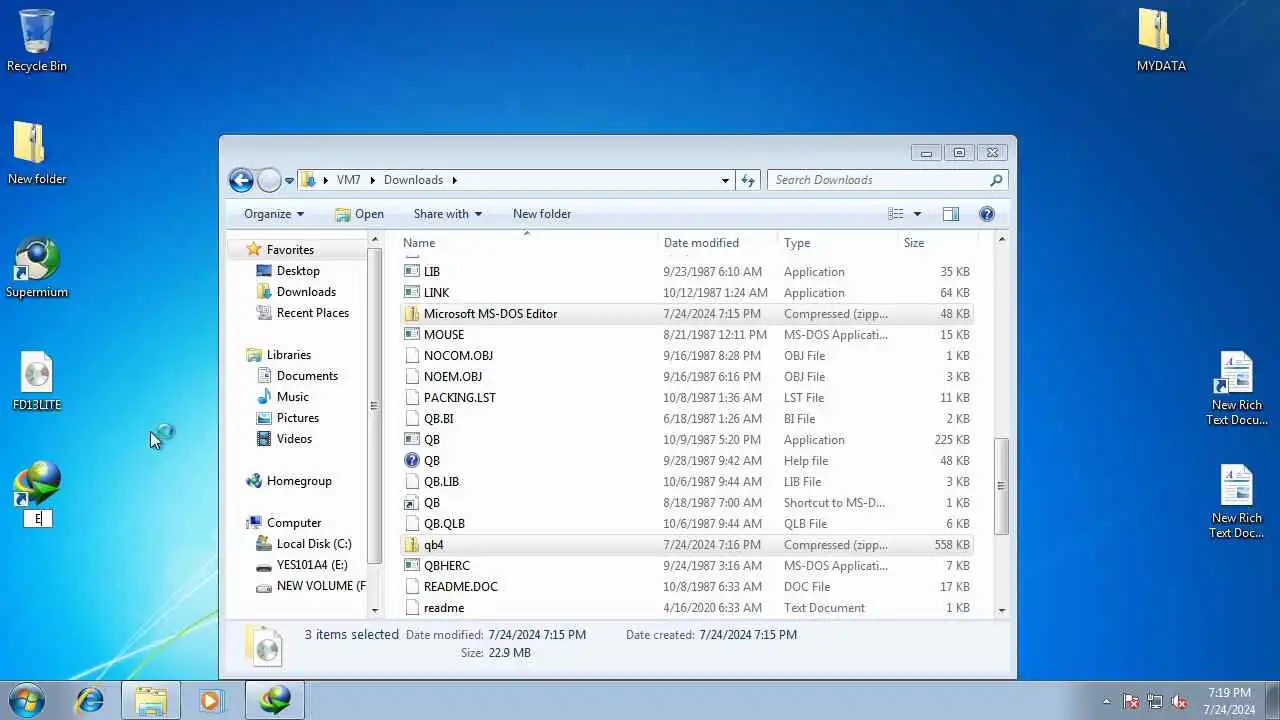
Task: Open Downloads in navigation pane
Action: click(306, 292)
